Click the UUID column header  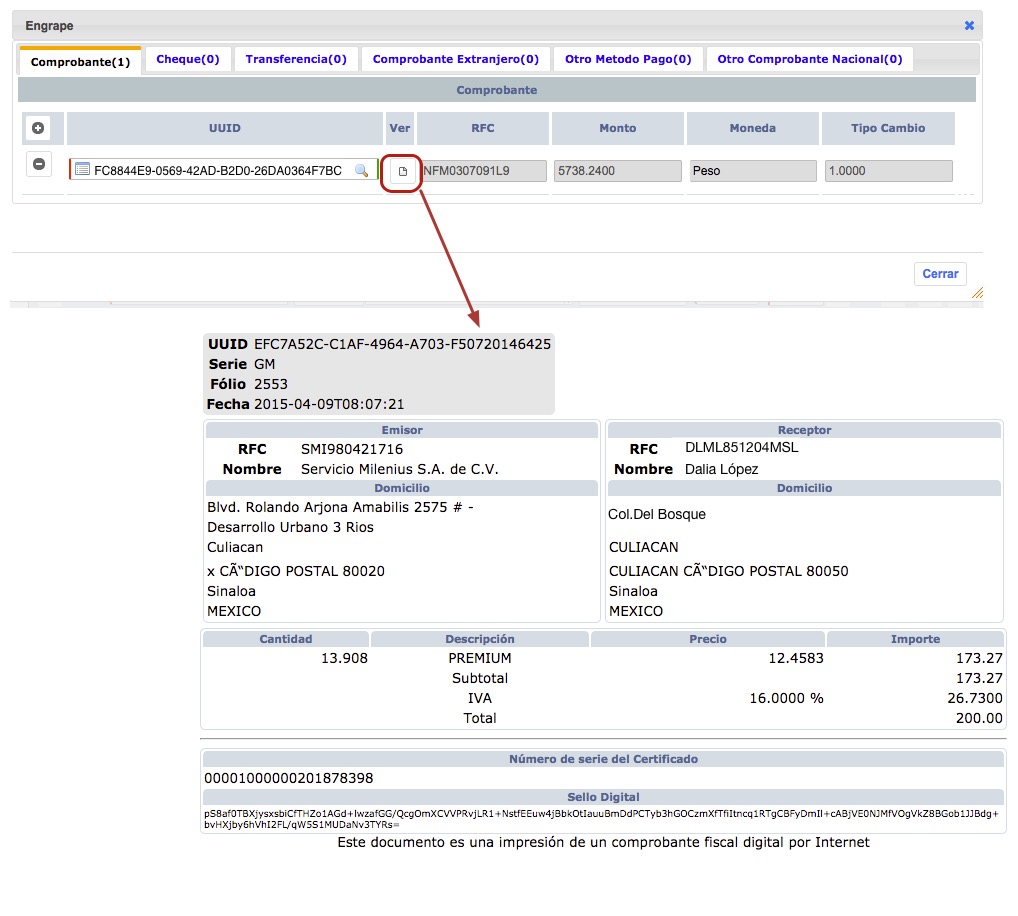pos(225,128)
